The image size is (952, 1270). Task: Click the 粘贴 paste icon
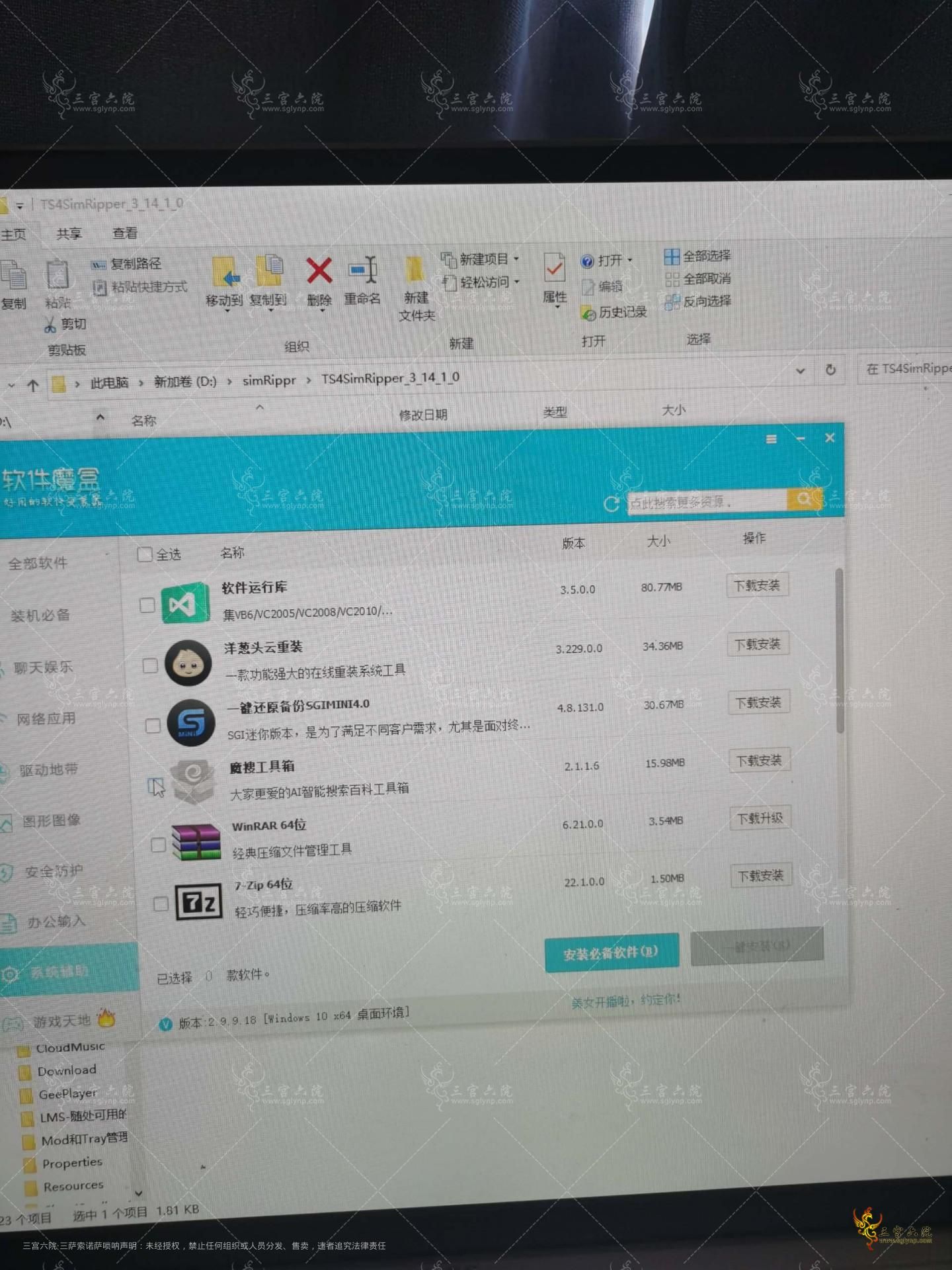57,275
